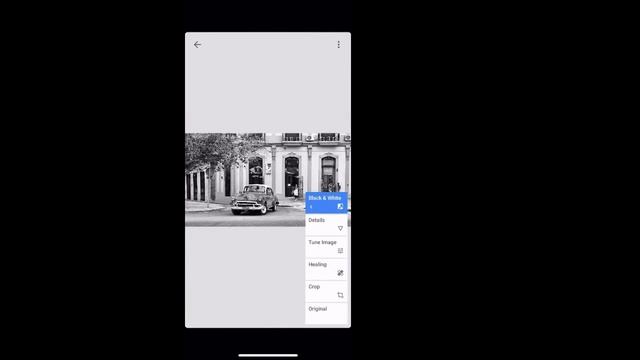Click the Crop tool icon
Screen dimensions: 640x360
pos(340,295)
